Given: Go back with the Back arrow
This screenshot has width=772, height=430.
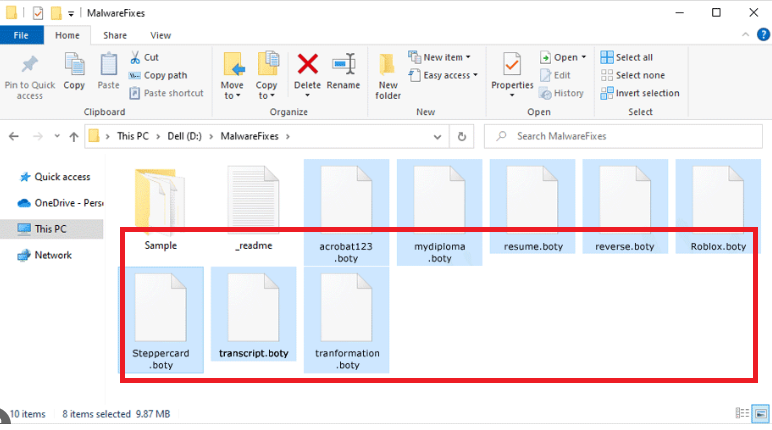Looking at the screenshot, I should [x=14, y=136].
